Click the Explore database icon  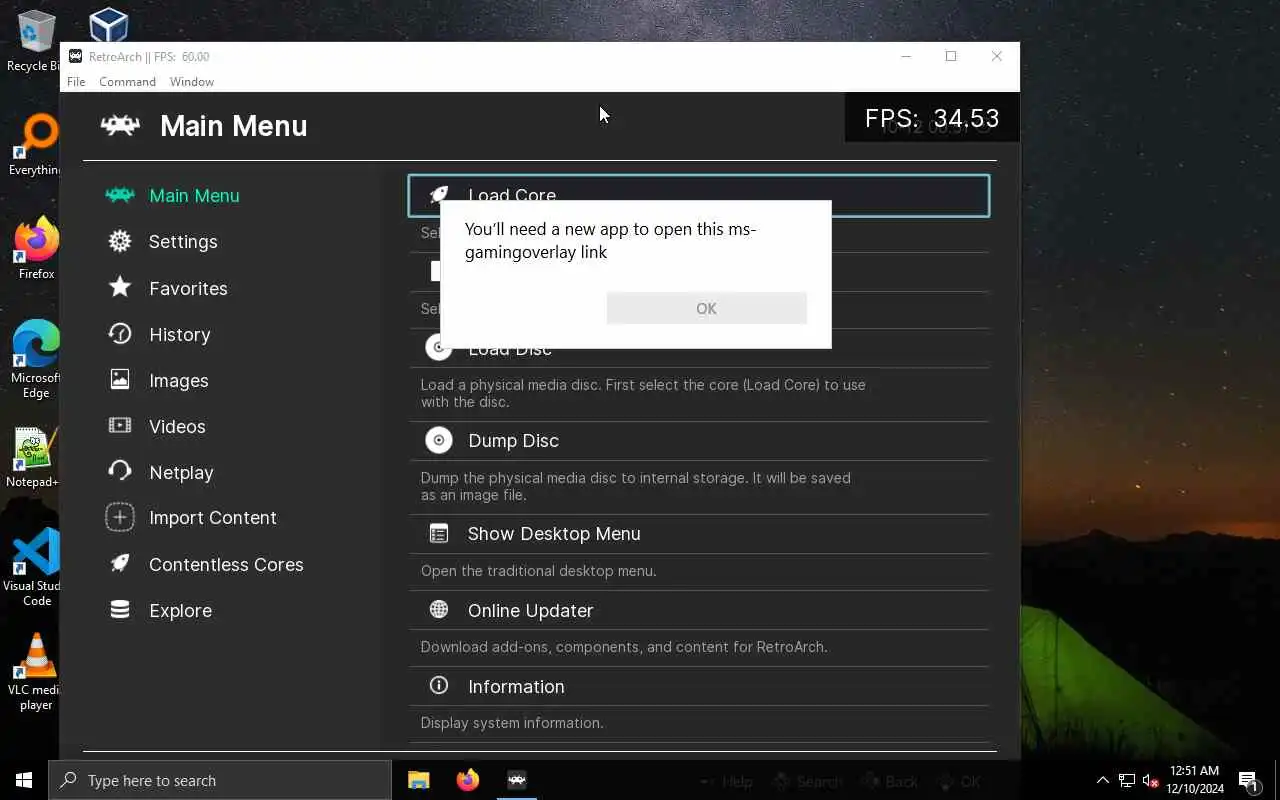click(x=120, y=610)
